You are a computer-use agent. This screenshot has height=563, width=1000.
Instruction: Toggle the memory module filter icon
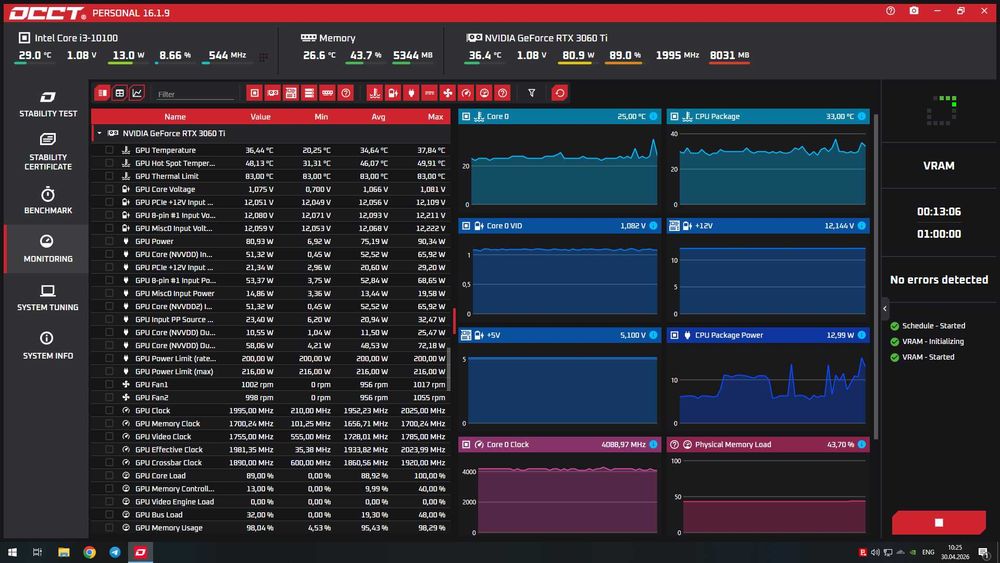327,93
